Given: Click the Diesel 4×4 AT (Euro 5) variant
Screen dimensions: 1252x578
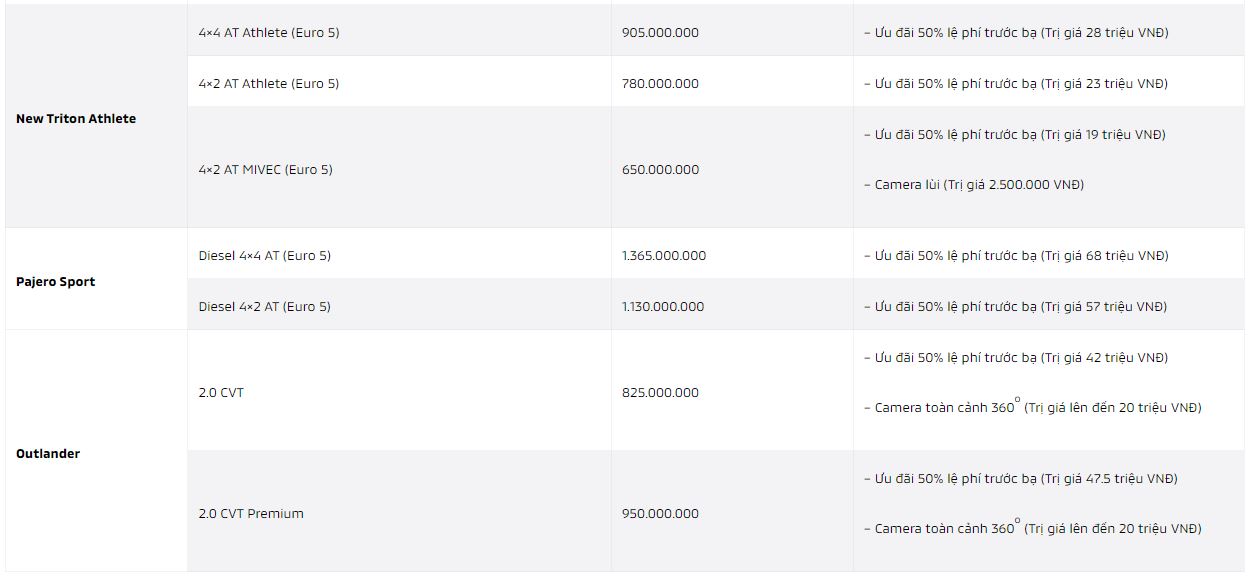Looking at the screenshot, I should (x=265, y=255).
